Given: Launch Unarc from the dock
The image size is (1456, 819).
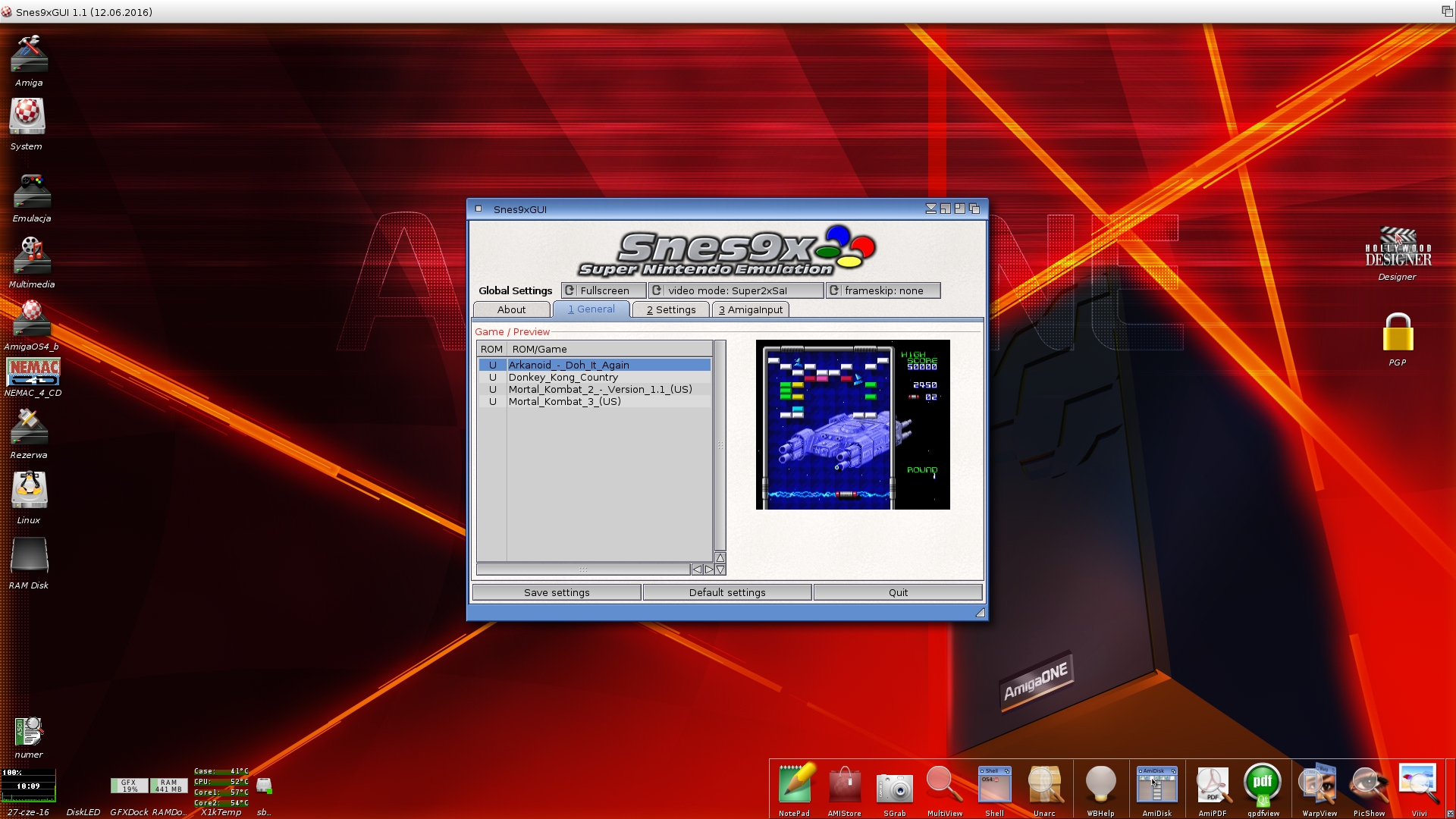Looking at the screenshot, I should [x=1044, y=784].
